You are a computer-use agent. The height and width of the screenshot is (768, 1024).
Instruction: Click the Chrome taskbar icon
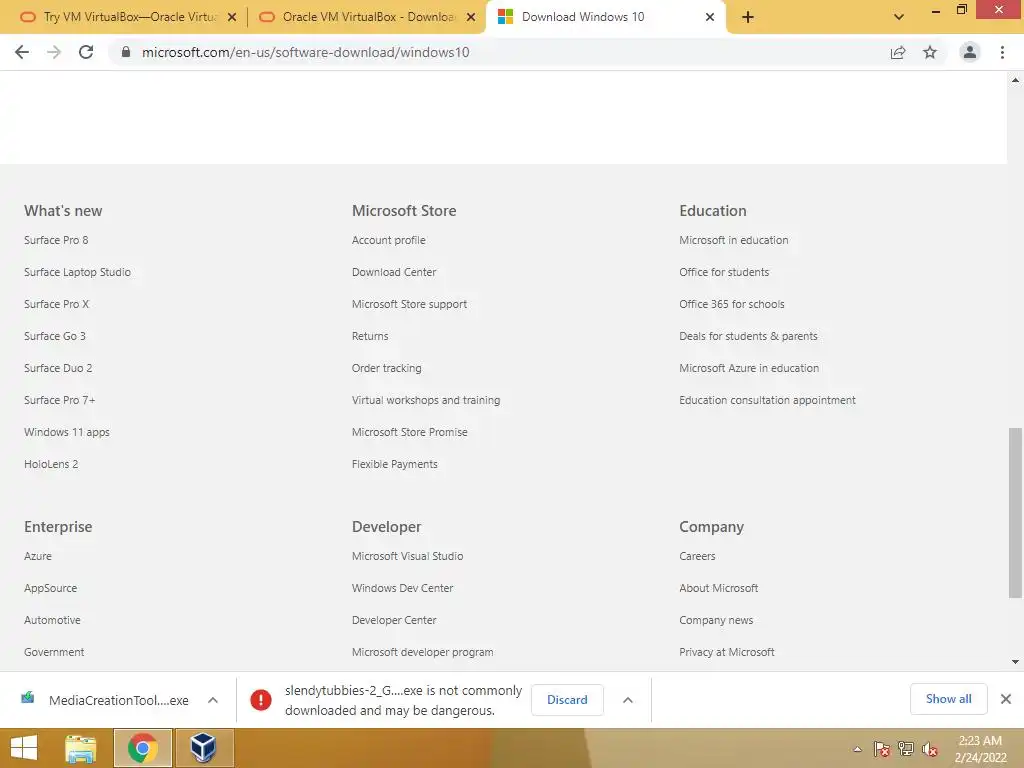click(x=142, y=748)
